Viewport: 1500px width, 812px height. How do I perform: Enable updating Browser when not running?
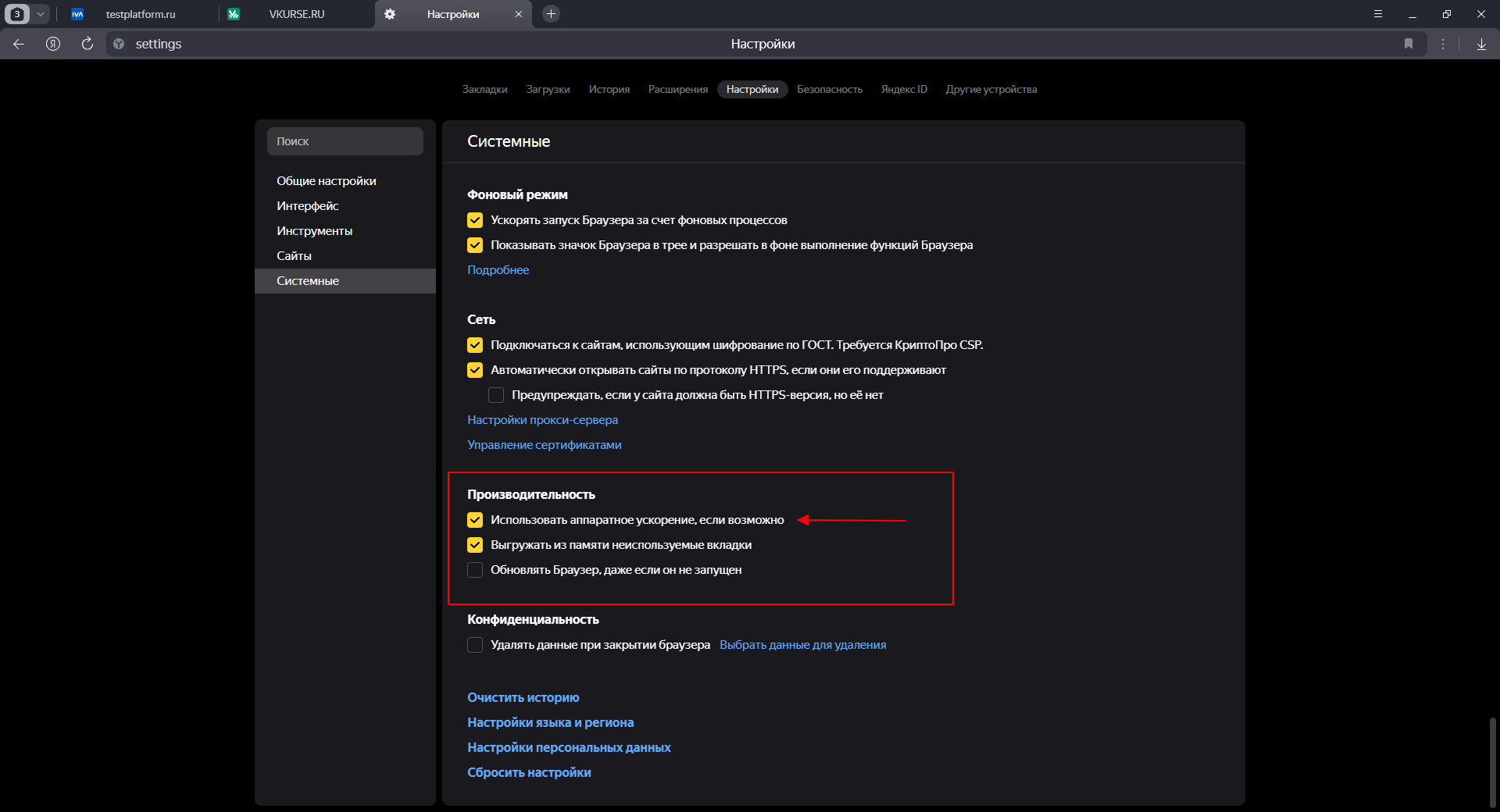pos(475,570)
